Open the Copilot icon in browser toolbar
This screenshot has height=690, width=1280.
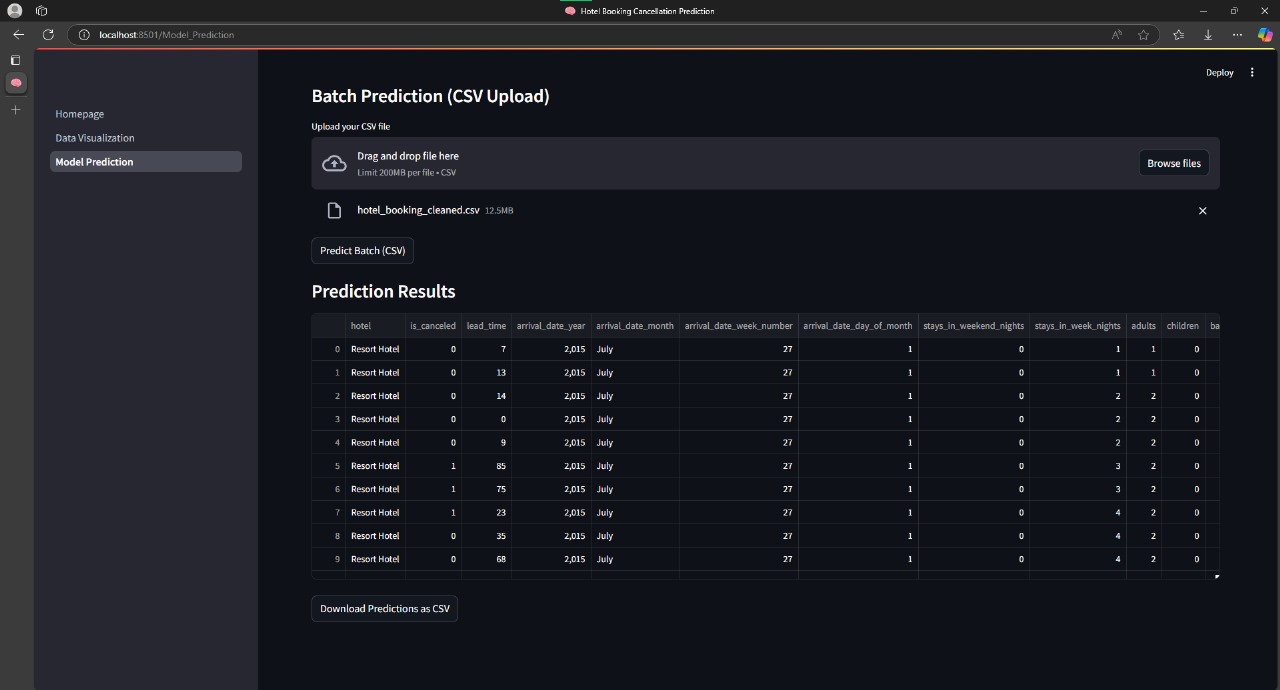(x=1265, y=34)
